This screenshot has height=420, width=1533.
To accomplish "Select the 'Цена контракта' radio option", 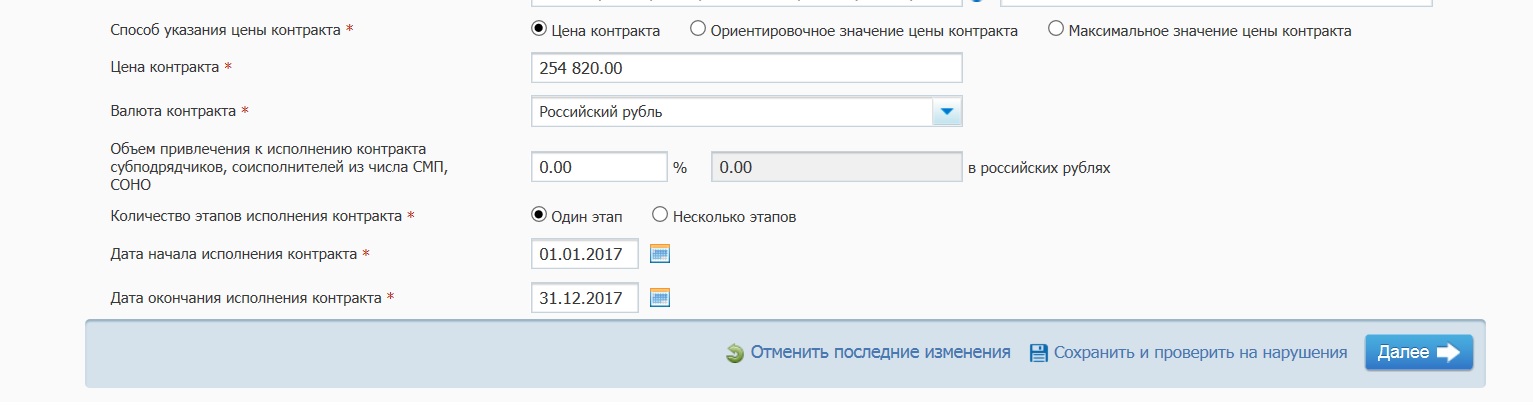I will tap(539, 30).
